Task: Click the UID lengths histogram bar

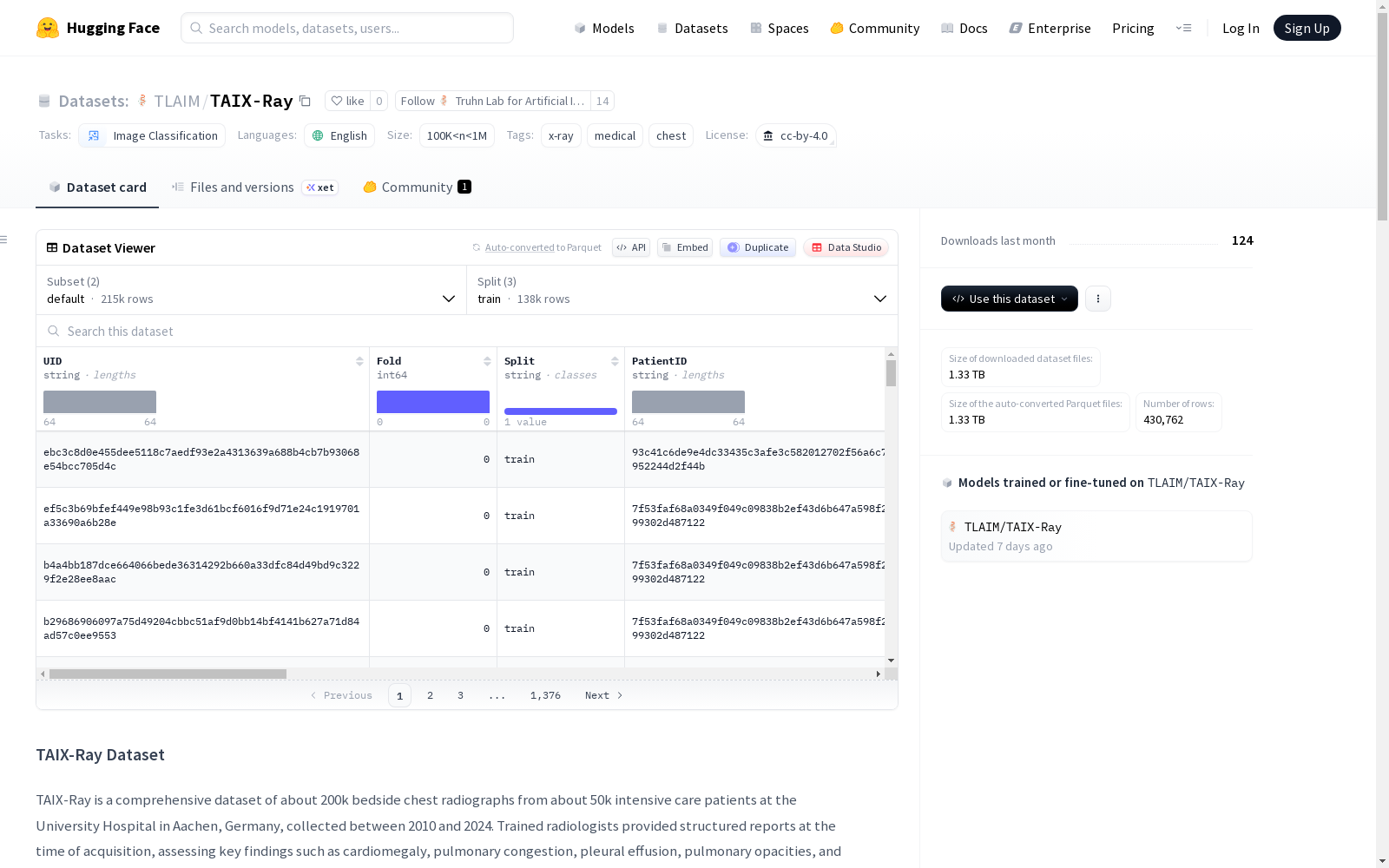Action: pyautogui.click(x=100, y=402)
